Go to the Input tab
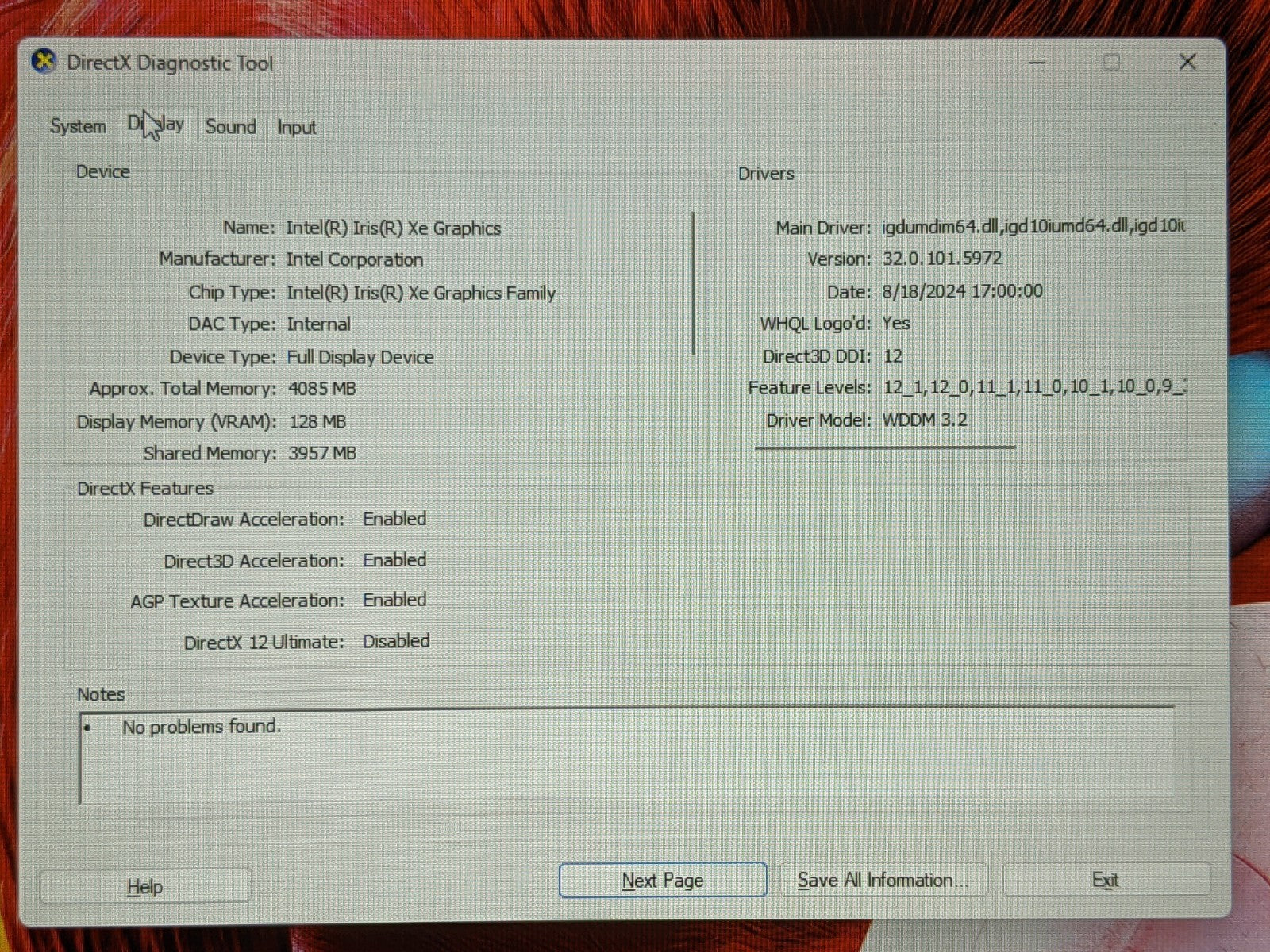The height and width of the screenshot is (952, 1270). point(296,127)
